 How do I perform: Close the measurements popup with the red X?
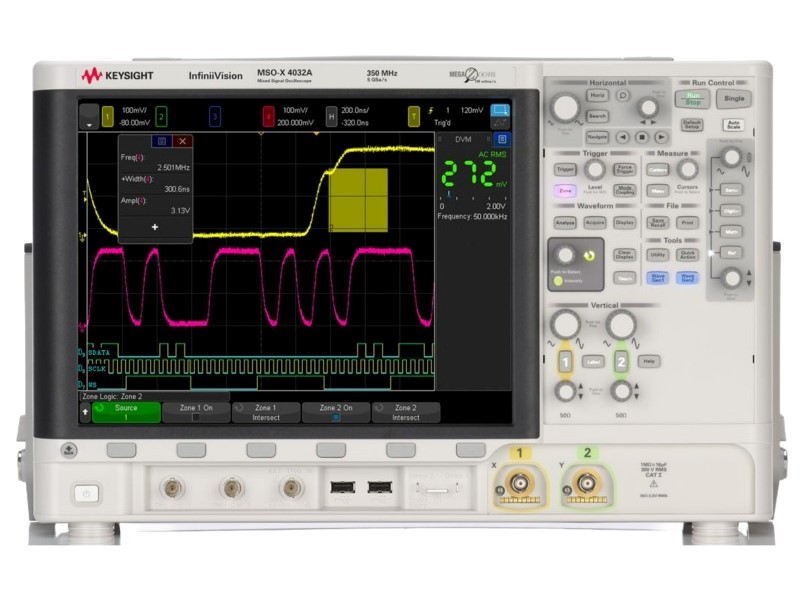[182, 141]
